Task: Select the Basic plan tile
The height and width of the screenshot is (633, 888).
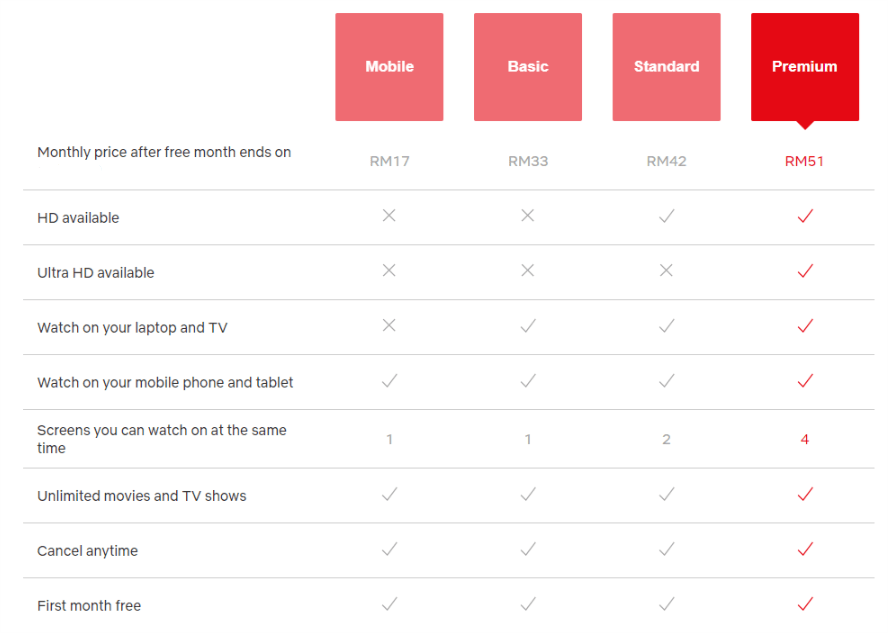Action: tap(528, 67)
